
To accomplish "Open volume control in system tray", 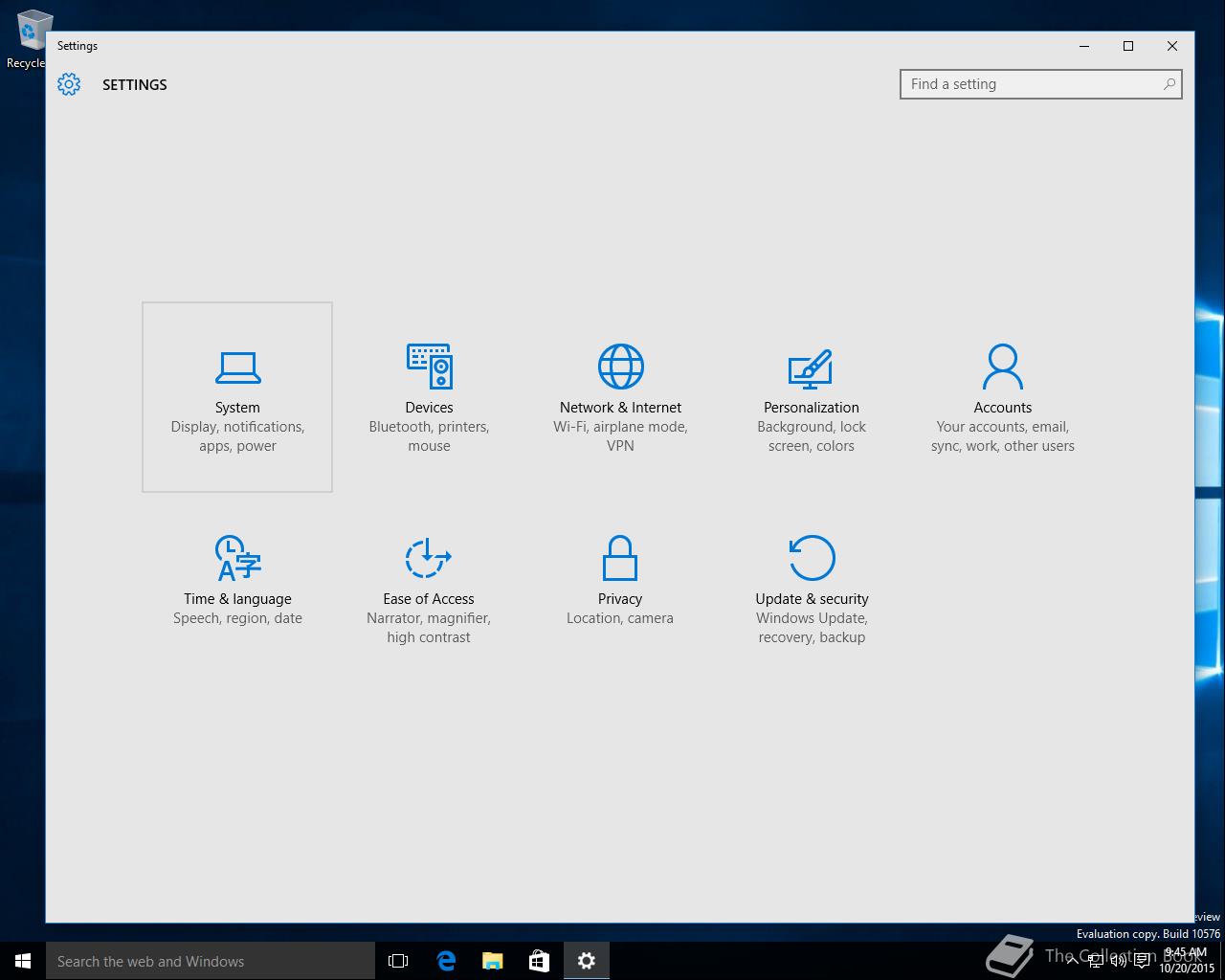I will 1118,961.
